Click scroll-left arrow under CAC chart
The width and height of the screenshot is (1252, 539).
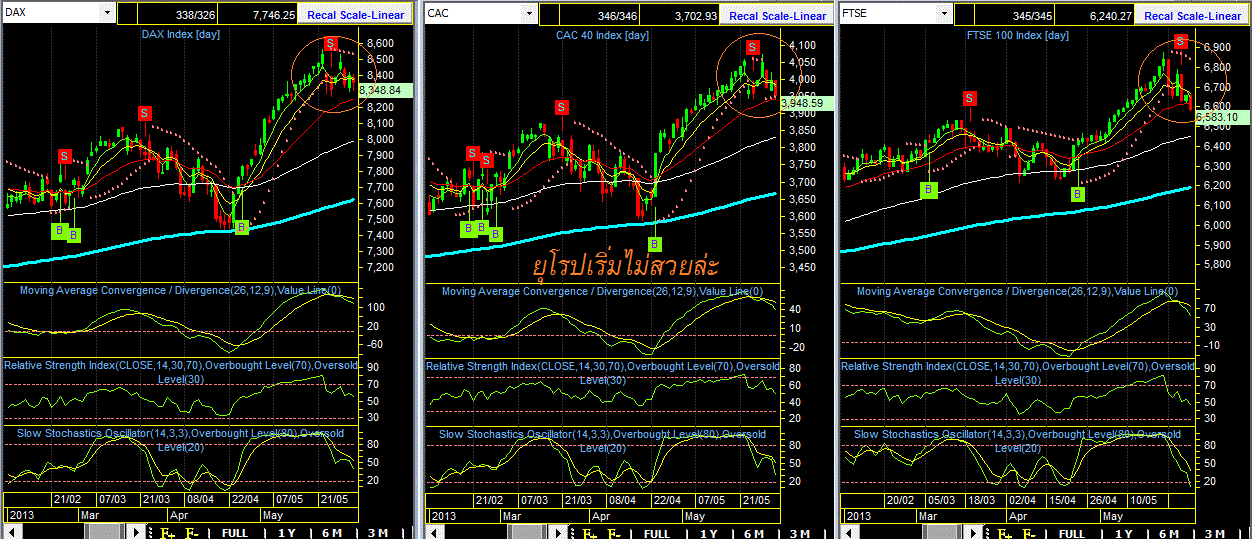[433, 533]
